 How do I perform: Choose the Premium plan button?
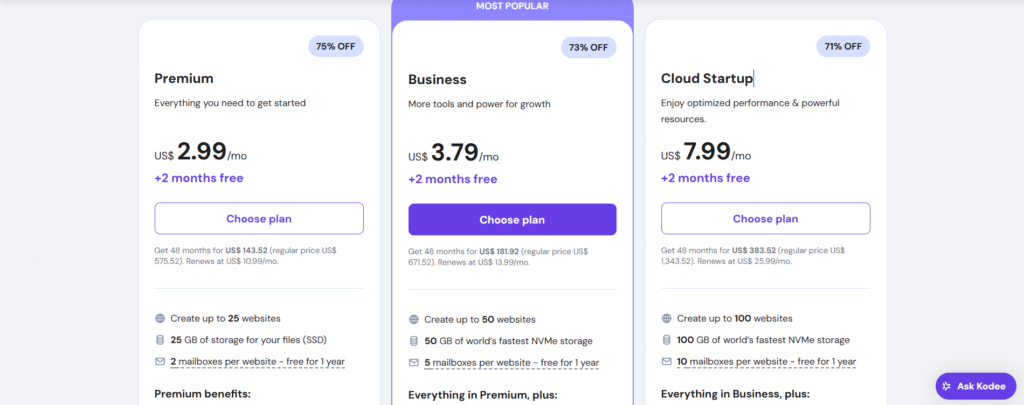coord(259,219)
